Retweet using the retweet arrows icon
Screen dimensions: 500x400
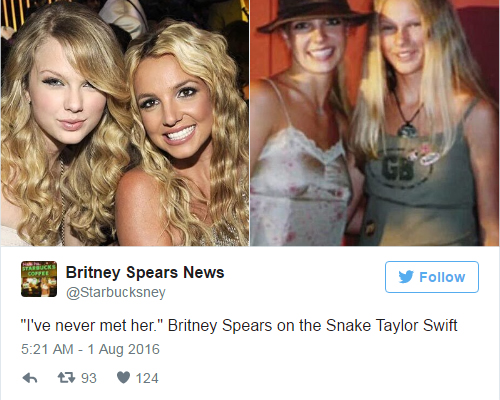click(66, 378)
